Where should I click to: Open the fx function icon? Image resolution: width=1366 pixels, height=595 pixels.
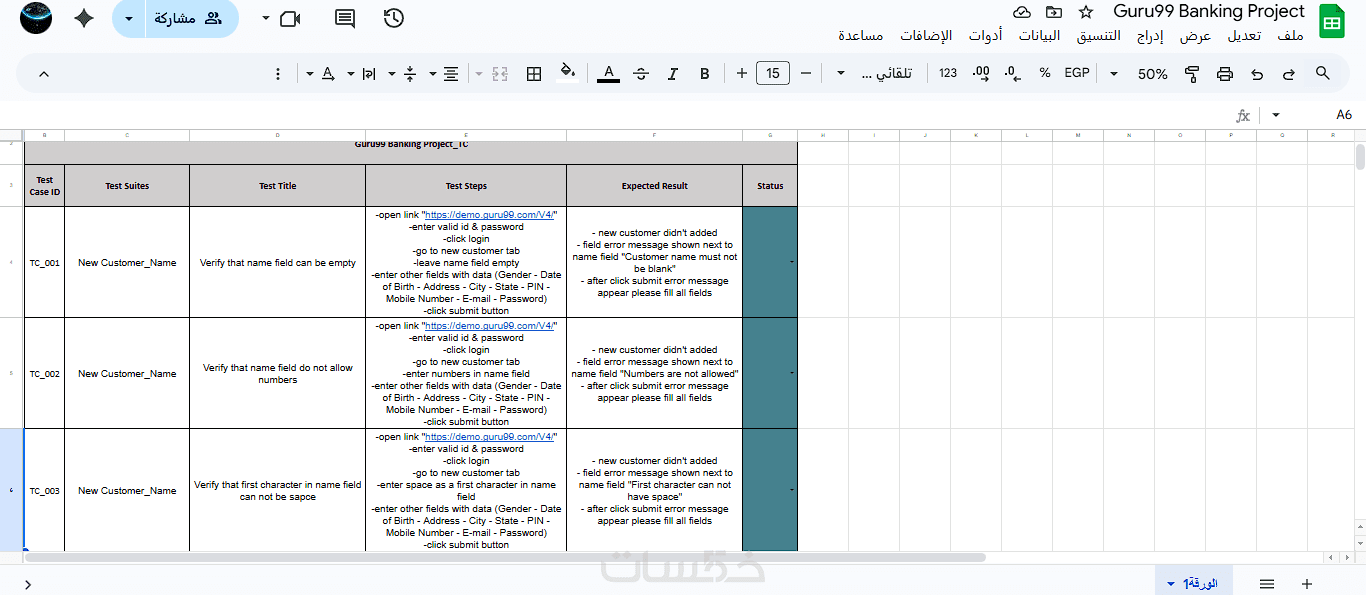point(1243,116)
